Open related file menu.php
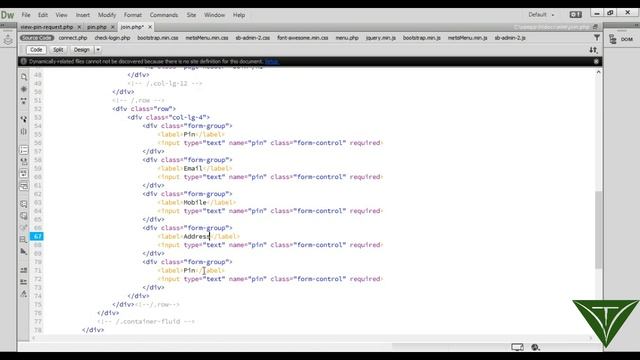Viewport: 640px width, 360px height. click(x=347, y=38)
